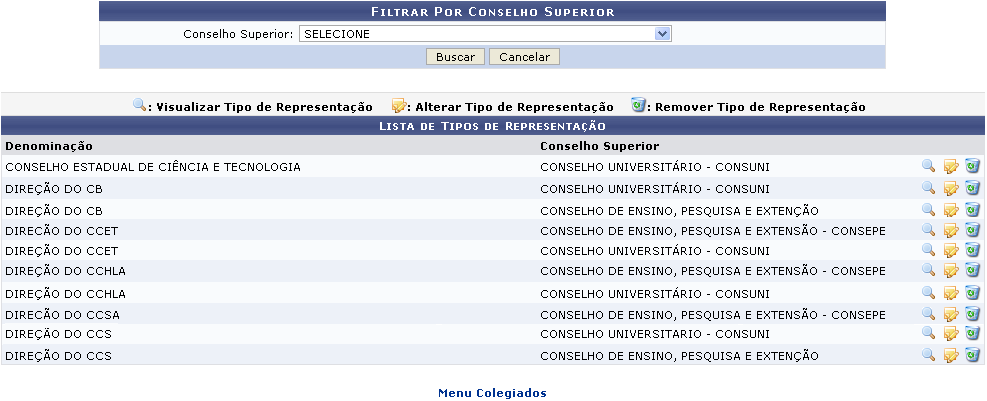Edit last DIREÇÃO DO CCS row
987x401 pixels.
(x=950, y=356)
